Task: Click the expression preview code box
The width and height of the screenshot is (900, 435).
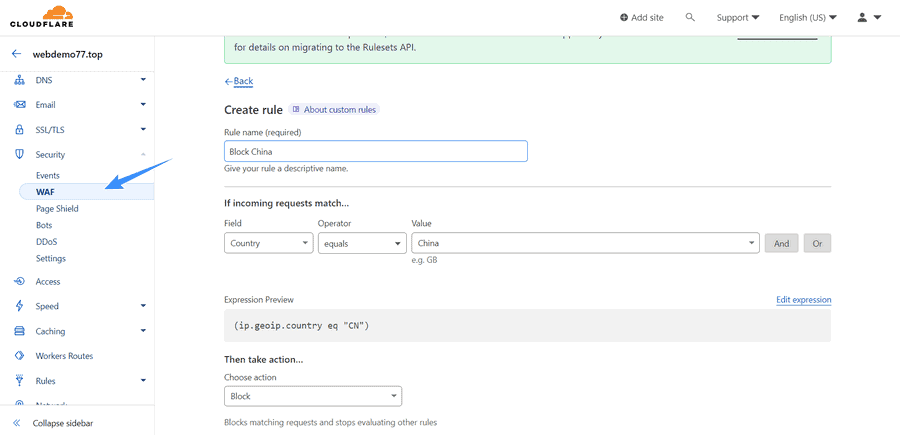Action: [x=527, y=325]
